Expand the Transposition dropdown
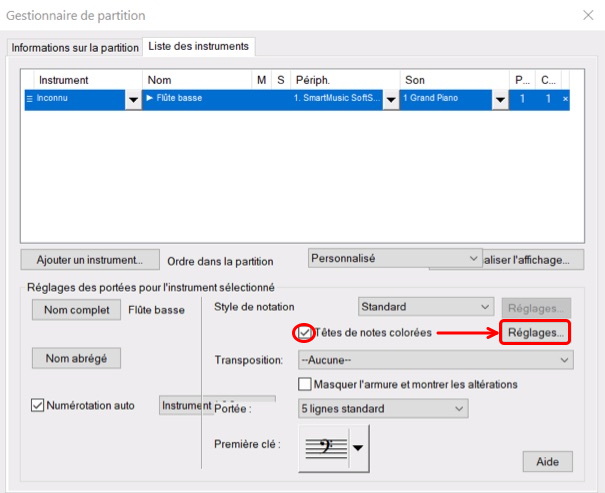Screen dimensions: 605x493 564,359
